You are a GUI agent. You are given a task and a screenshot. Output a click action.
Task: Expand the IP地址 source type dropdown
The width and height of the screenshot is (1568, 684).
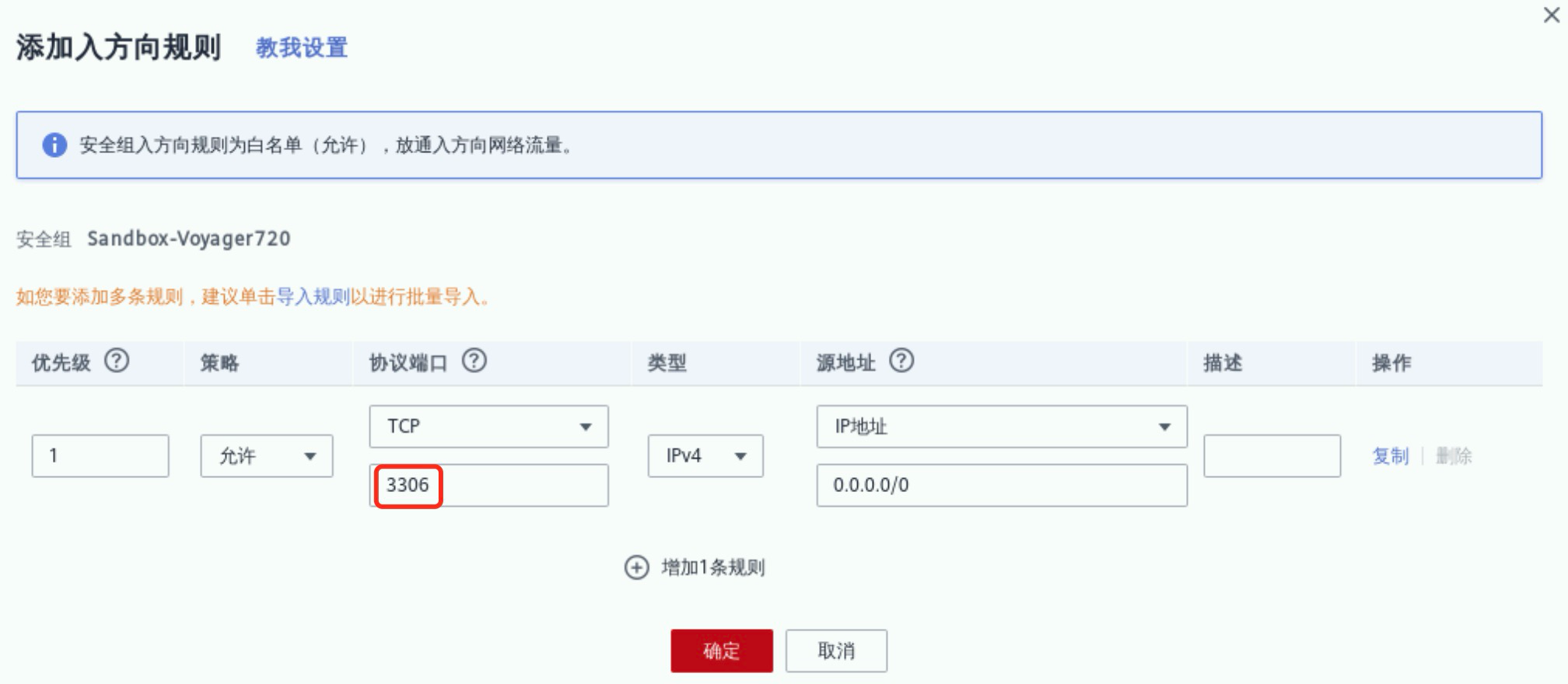coord(1001,426)
